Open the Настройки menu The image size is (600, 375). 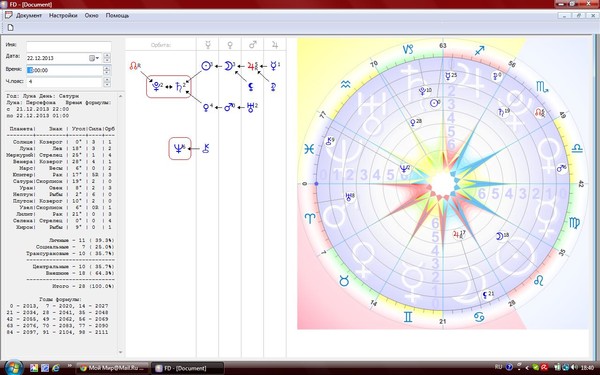coord(63,15)
